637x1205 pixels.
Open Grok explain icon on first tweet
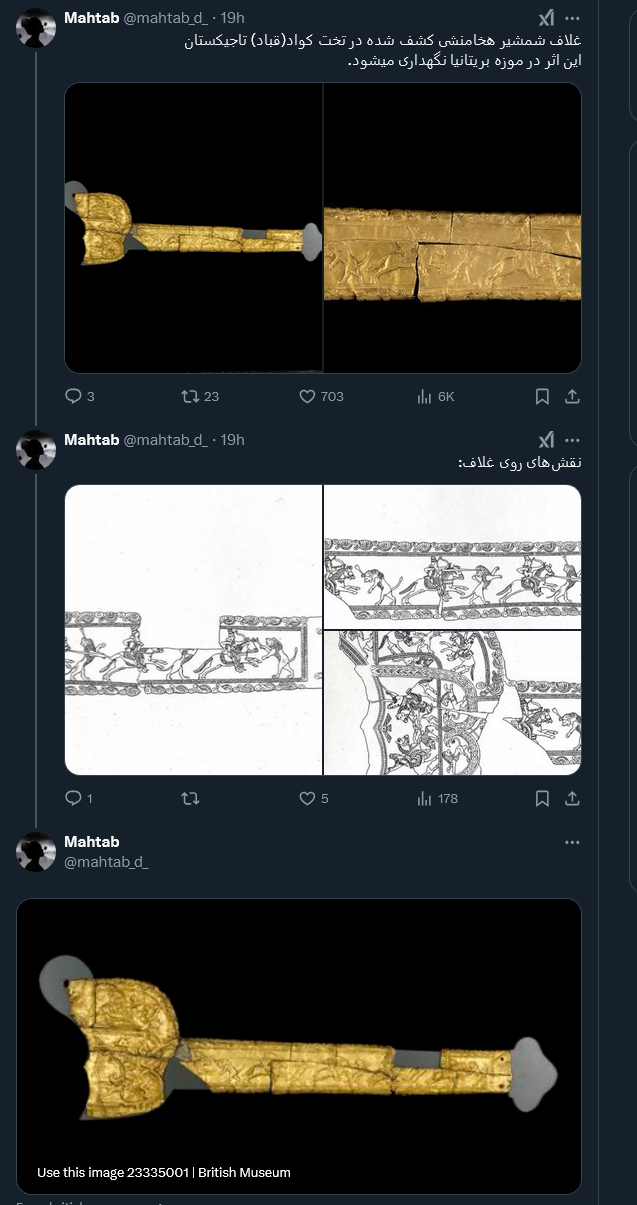pyautogui.click(x=546, y=18)
